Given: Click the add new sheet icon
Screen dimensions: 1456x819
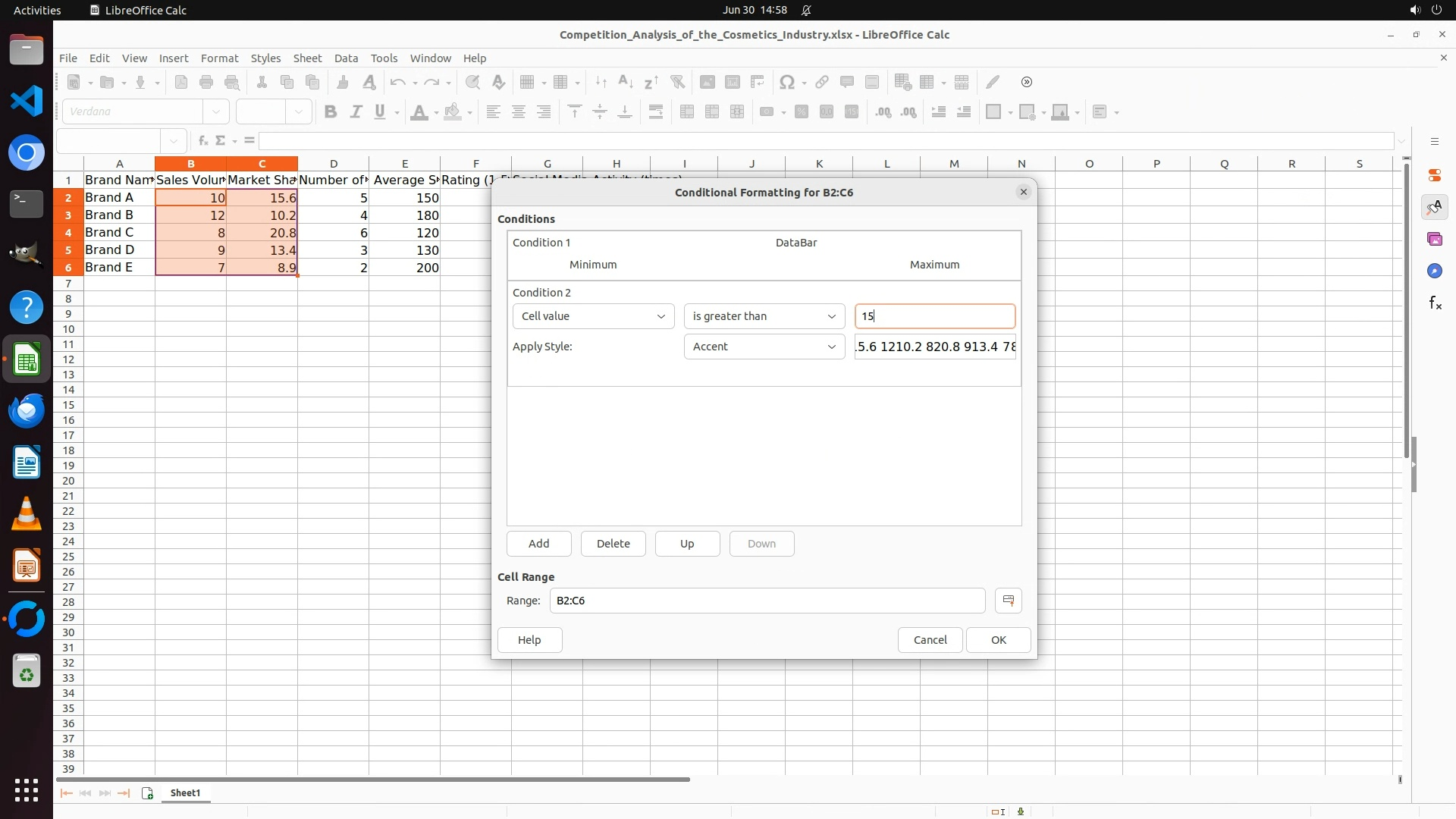Looking at the screenshot, I should tap(147, 793).
